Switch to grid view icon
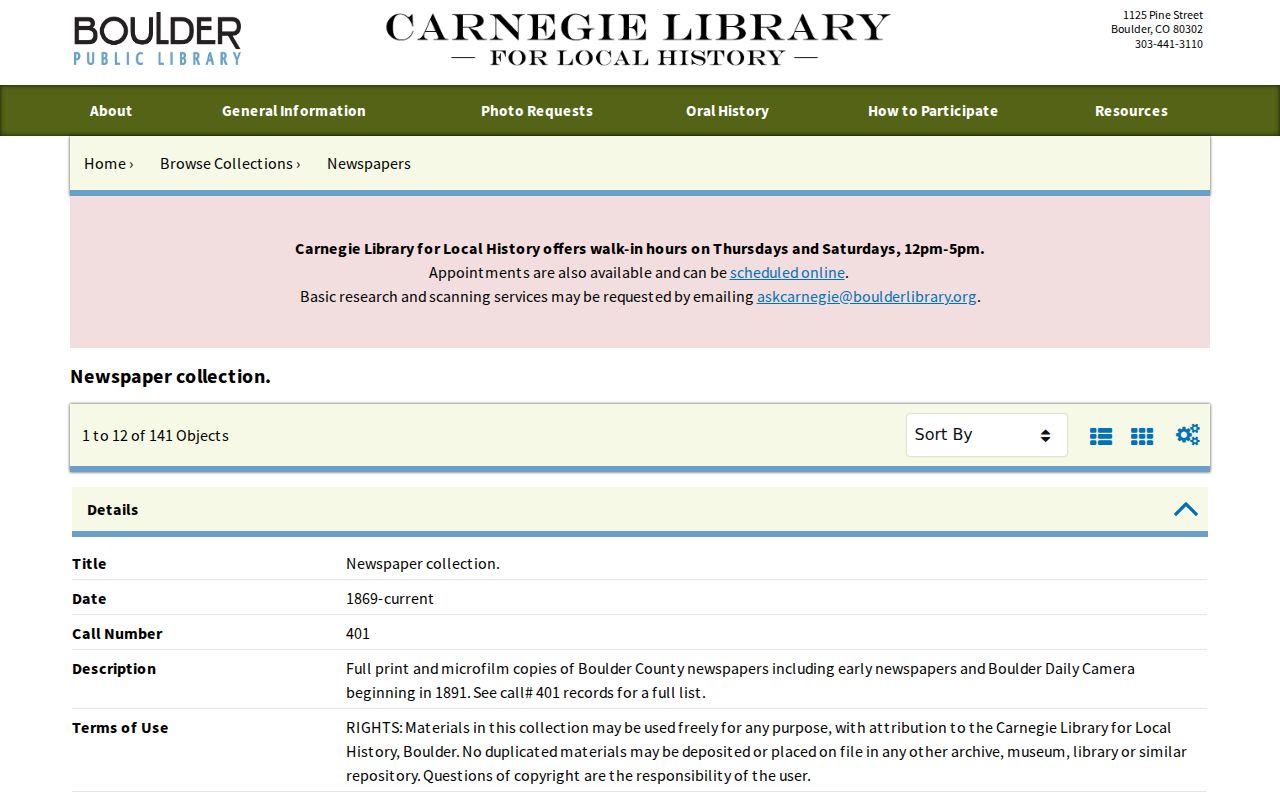 (x=1142, y=436)
